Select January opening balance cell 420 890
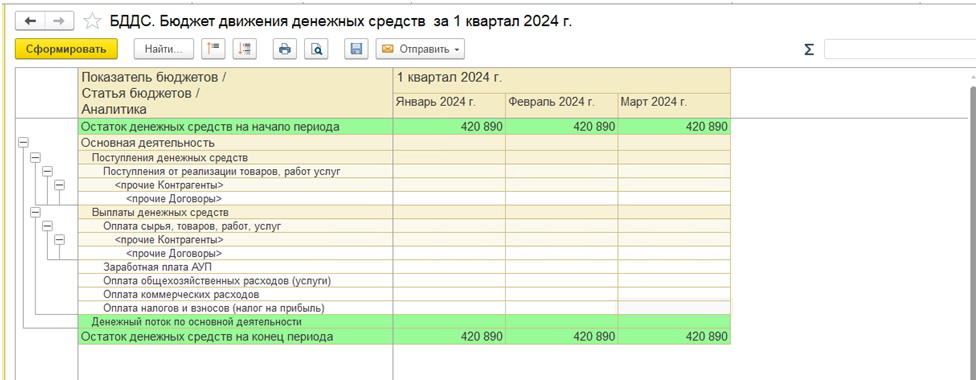The width and height of the screenshot is (978, 380). 449,127
